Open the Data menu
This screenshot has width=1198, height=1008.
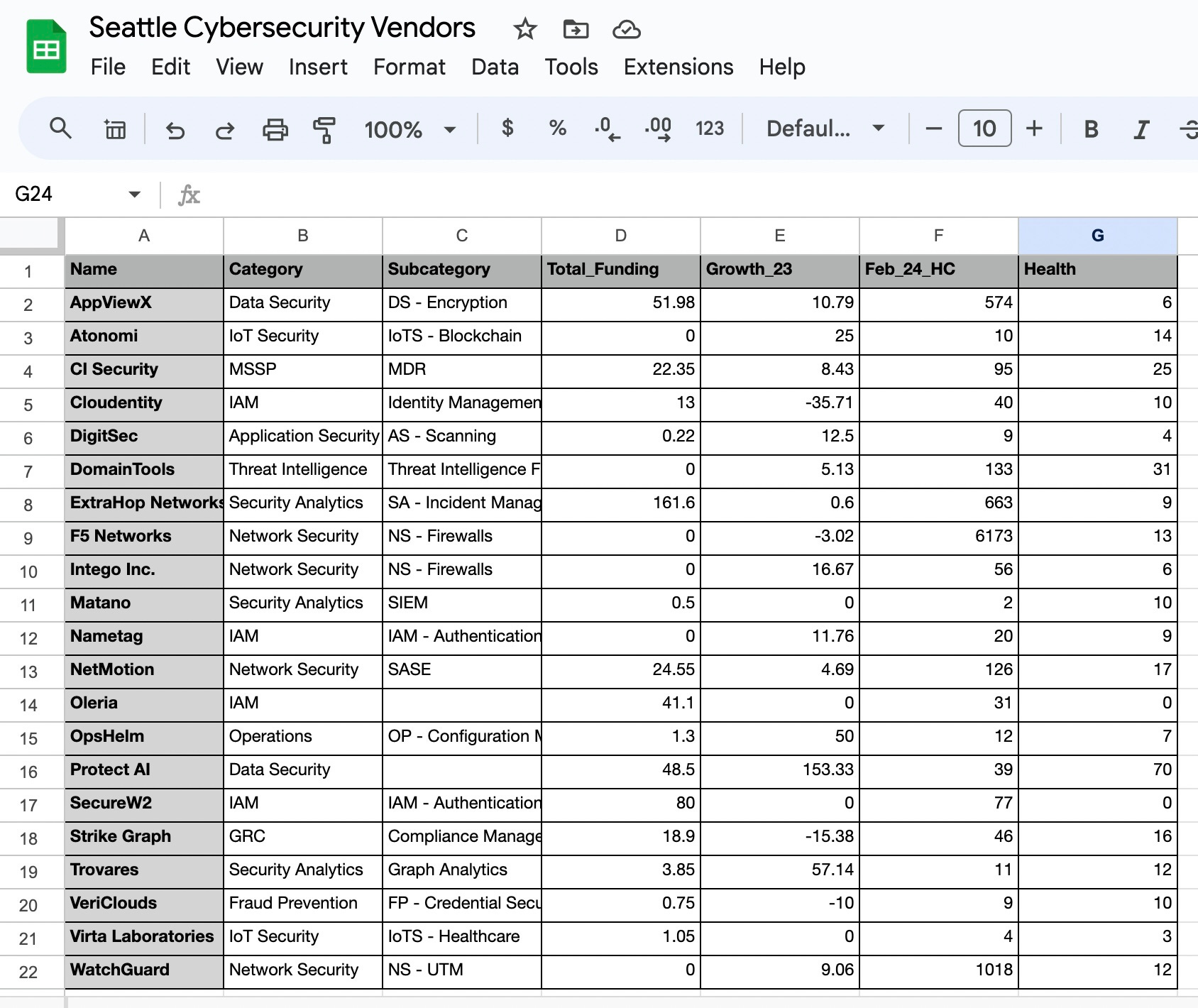(x=495, y=67)
